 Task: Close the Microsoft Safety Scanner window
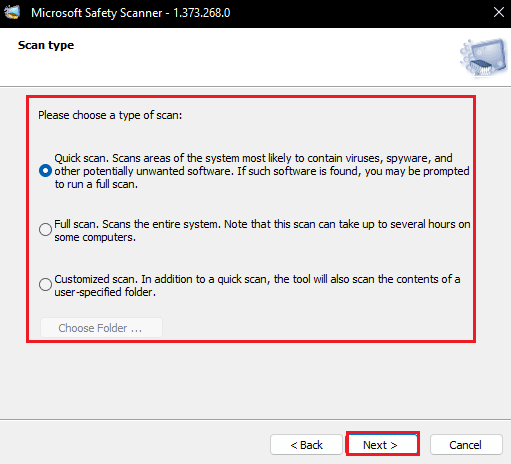(x=499, y=12)
